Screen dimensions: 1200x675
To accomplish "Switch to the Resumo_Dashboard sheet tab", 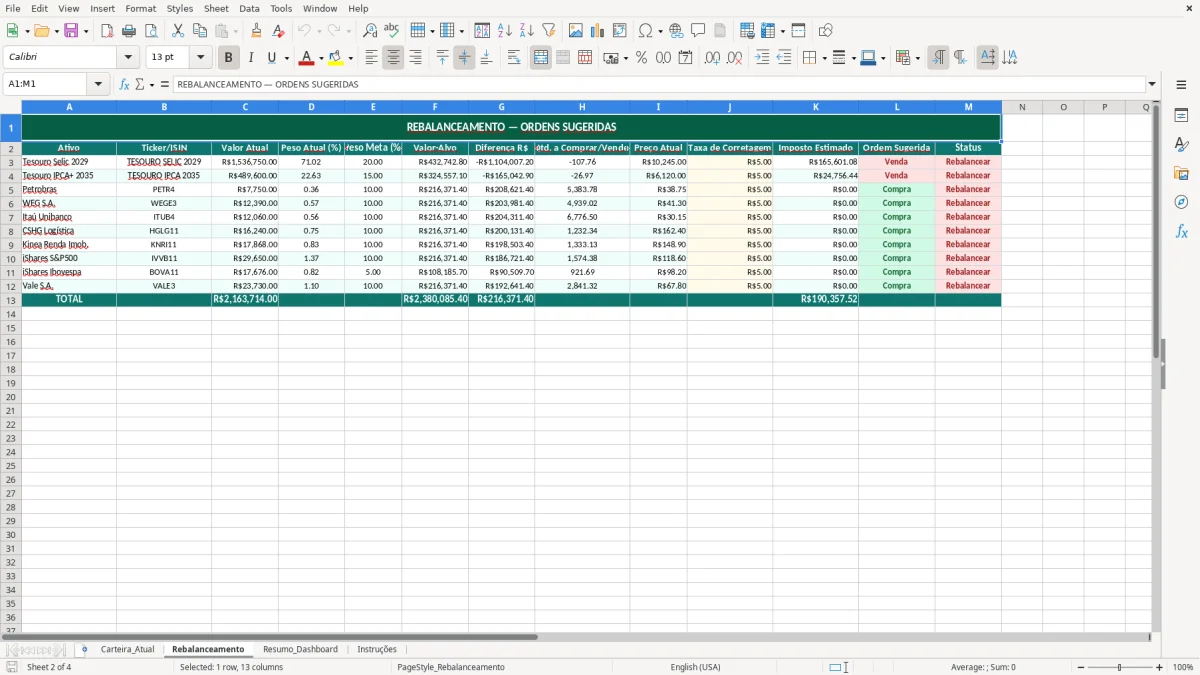I will point(300,649).
